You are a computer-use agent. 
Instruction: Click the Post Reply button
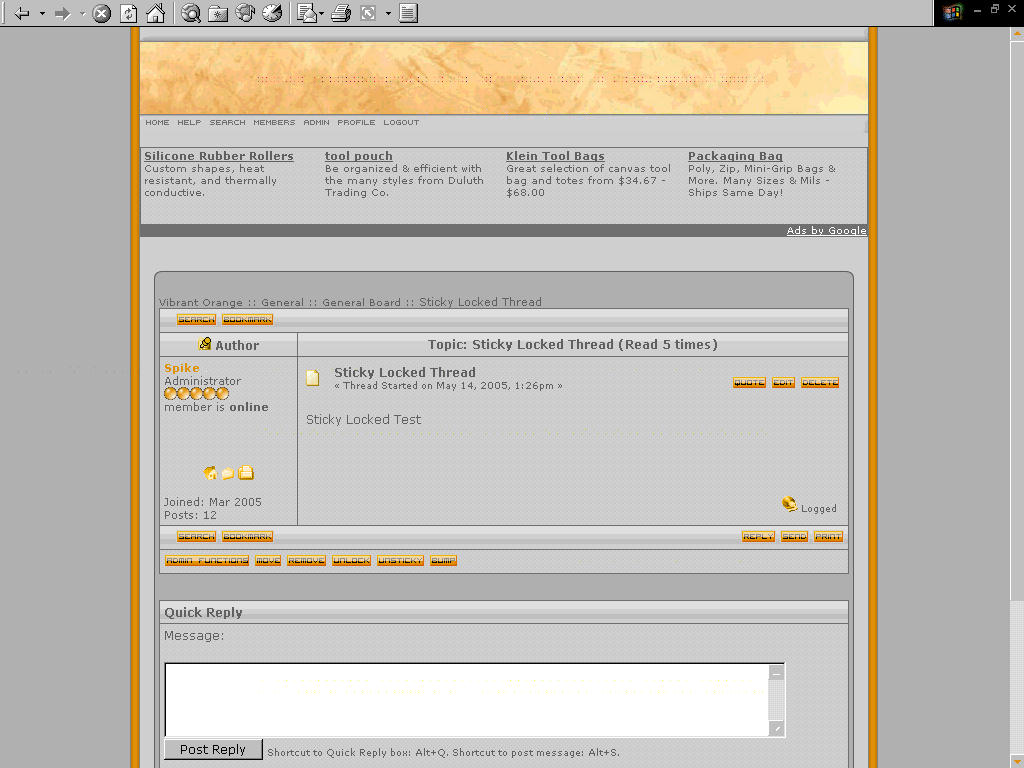click(212, 749)
